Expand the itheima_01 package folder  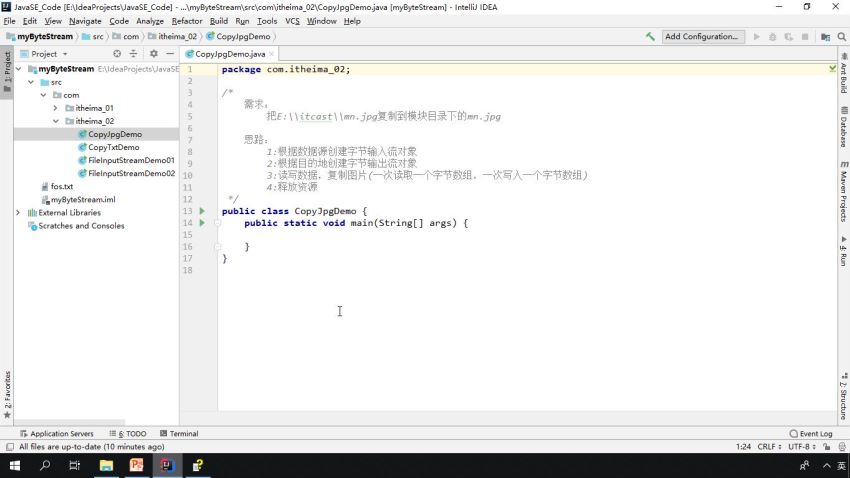(x=56, y=108)
